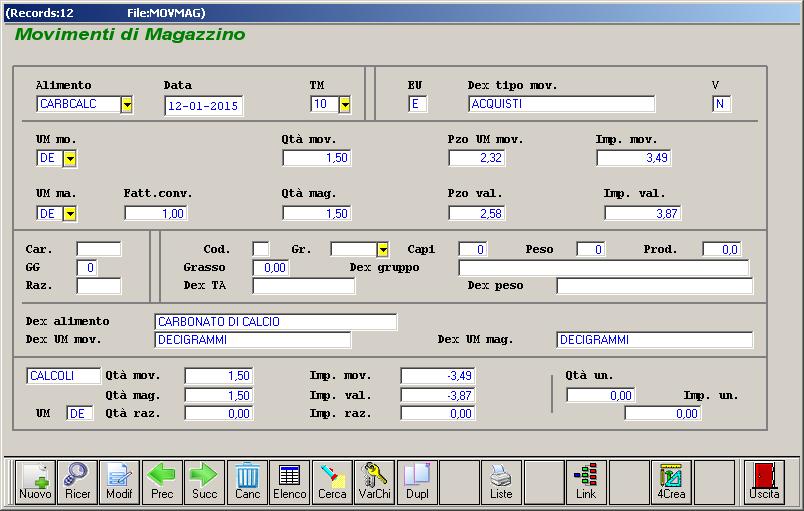Image resolution: width=804 pixels, height=511 pixels.
Task: Click the Pzo UM mov. field 2,32
Action: pyautogui.click(x=477, y=158)
